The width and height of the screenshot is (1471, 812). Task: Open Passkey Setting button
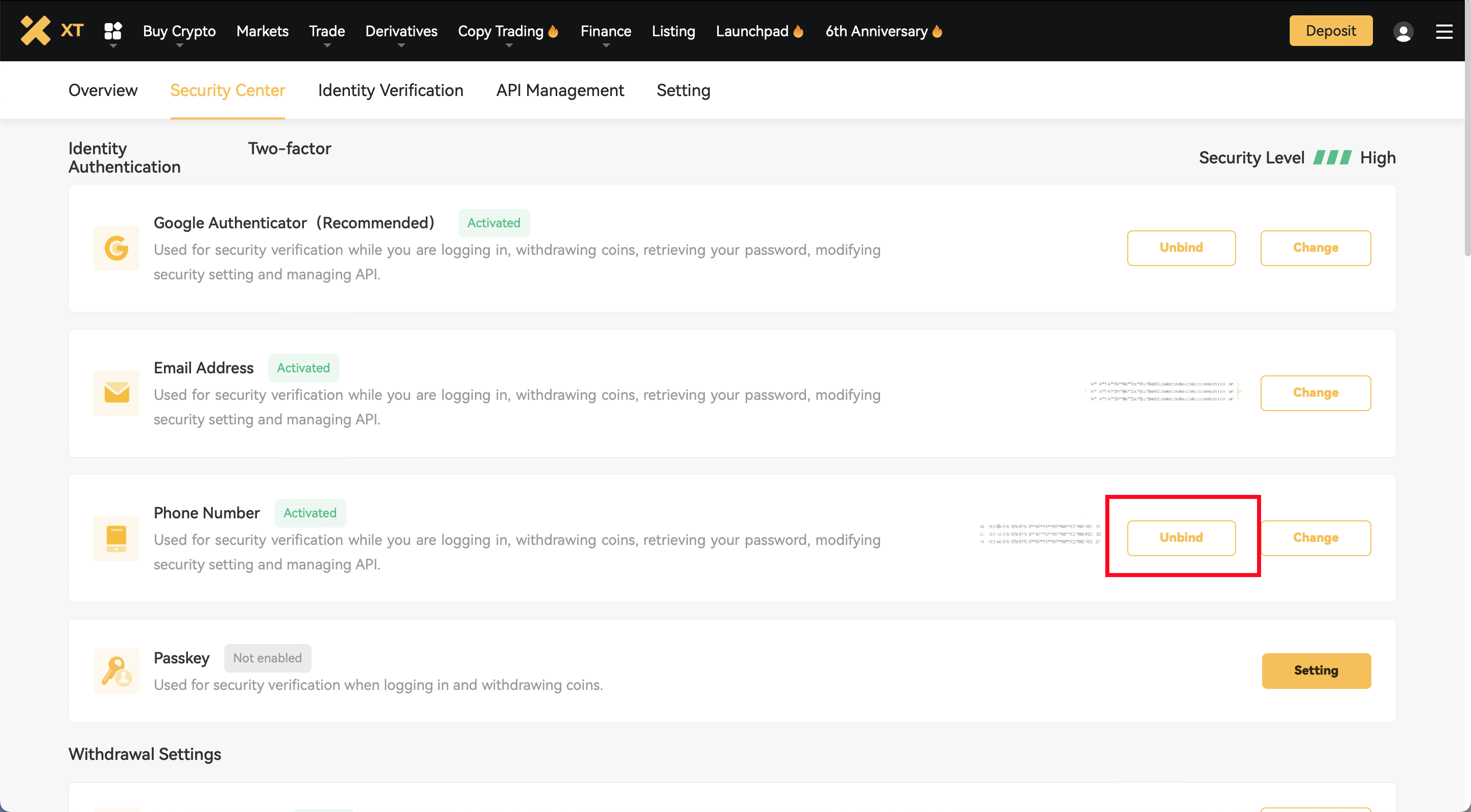[1316, 671]
